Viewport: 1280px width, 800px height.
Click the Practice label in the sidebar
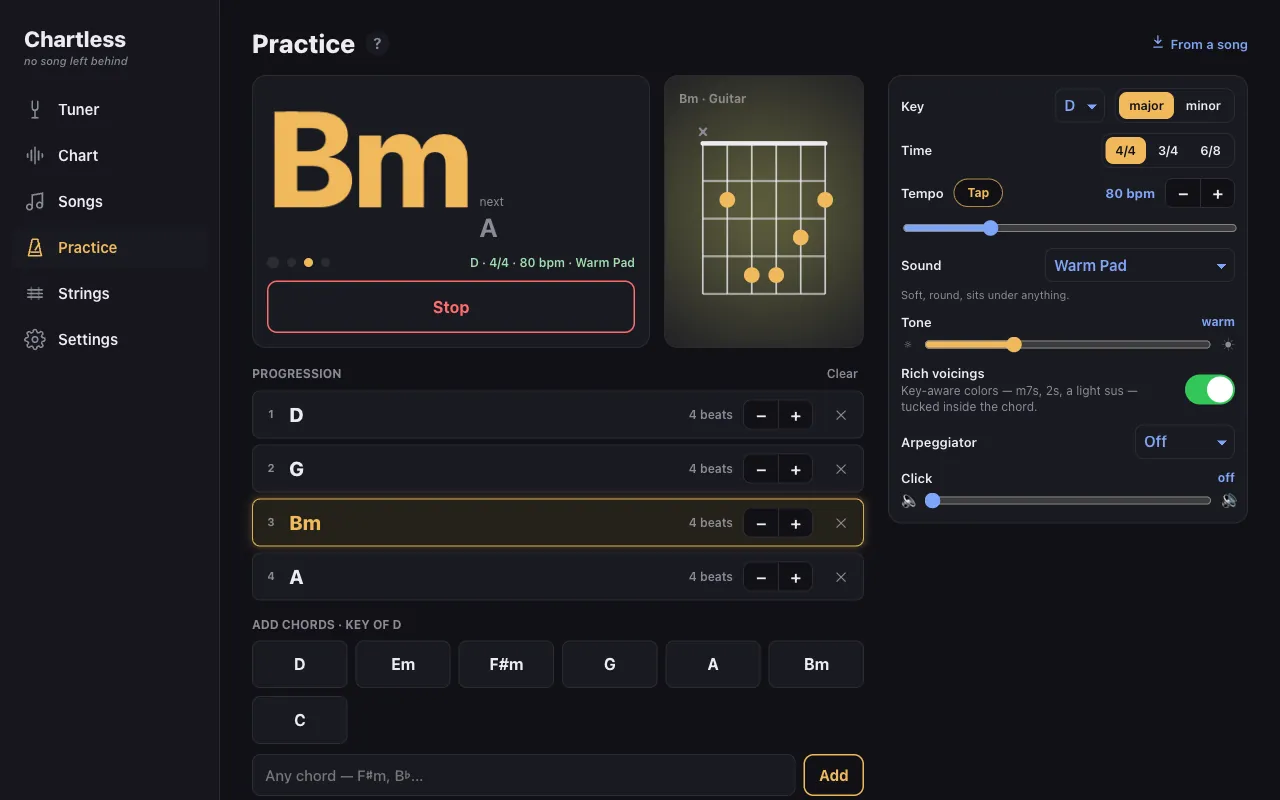(x=87, y=248)
